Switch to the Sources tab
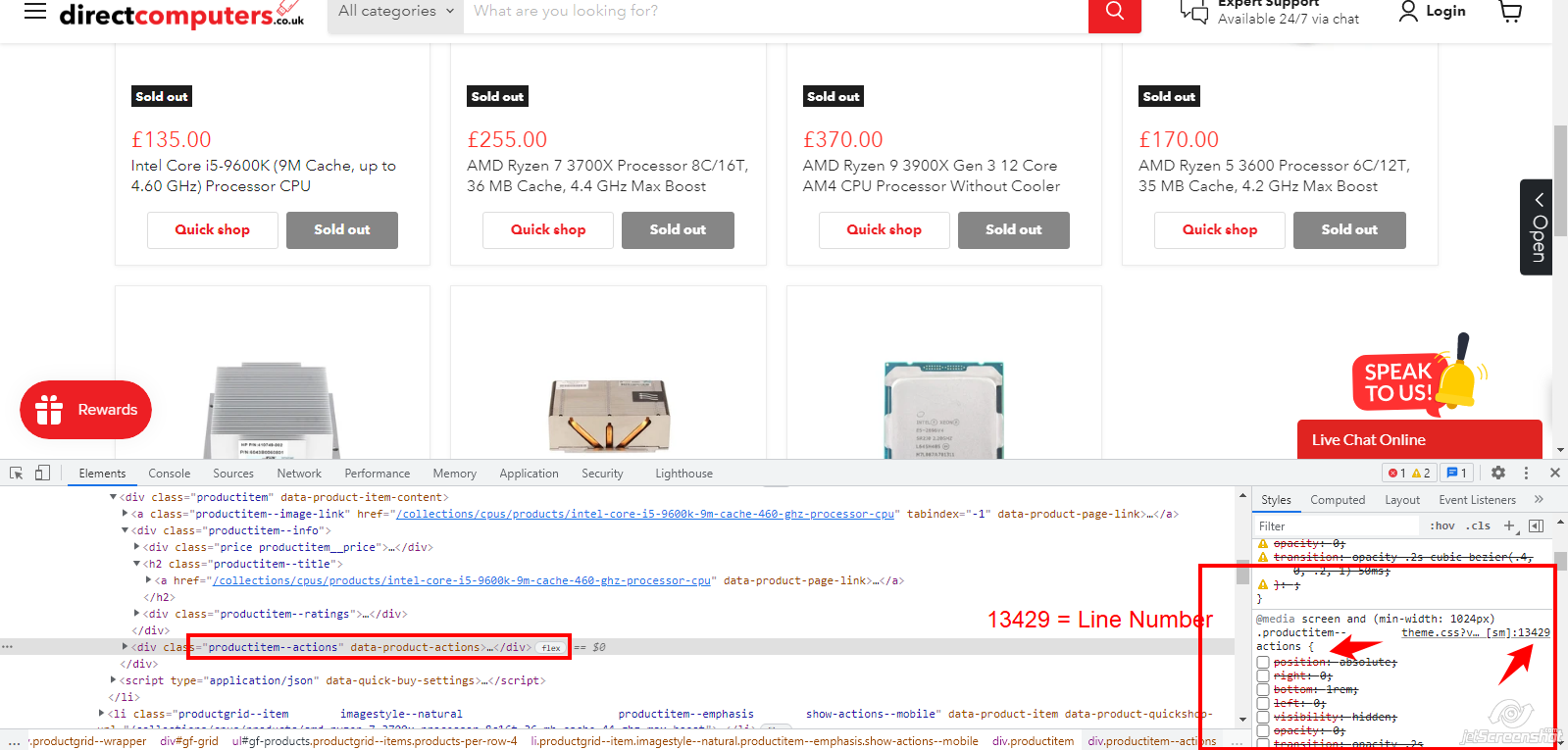Image resolution: width=1568 pixels, height=750 pixels. (x=233, y=473)
